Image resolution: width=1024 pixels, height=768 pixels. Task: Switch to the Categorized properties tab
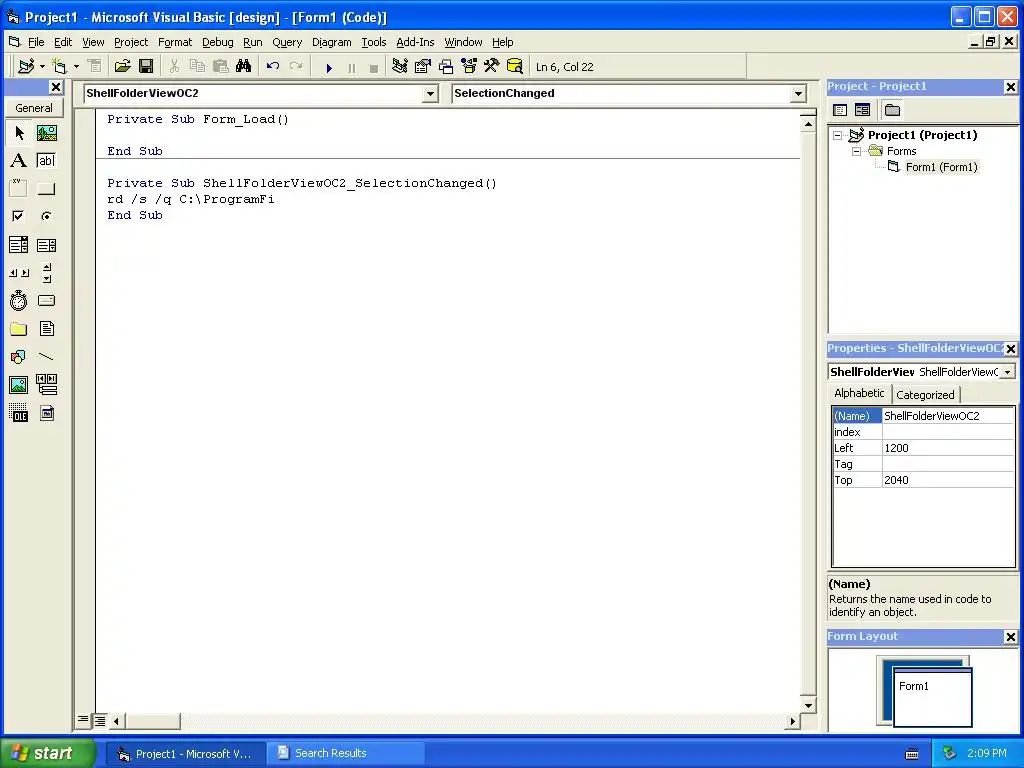925,394
